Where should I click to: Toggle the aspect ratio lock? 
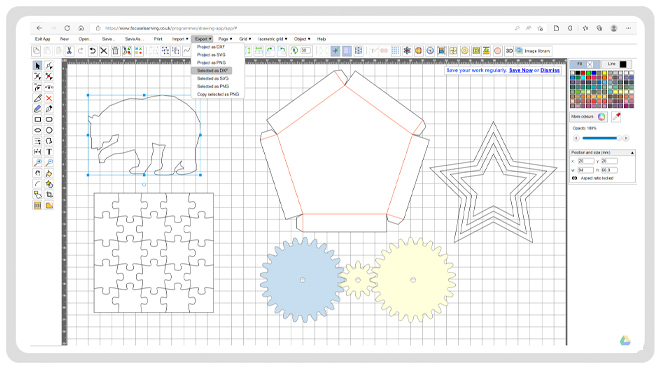[x=575, y=178]
